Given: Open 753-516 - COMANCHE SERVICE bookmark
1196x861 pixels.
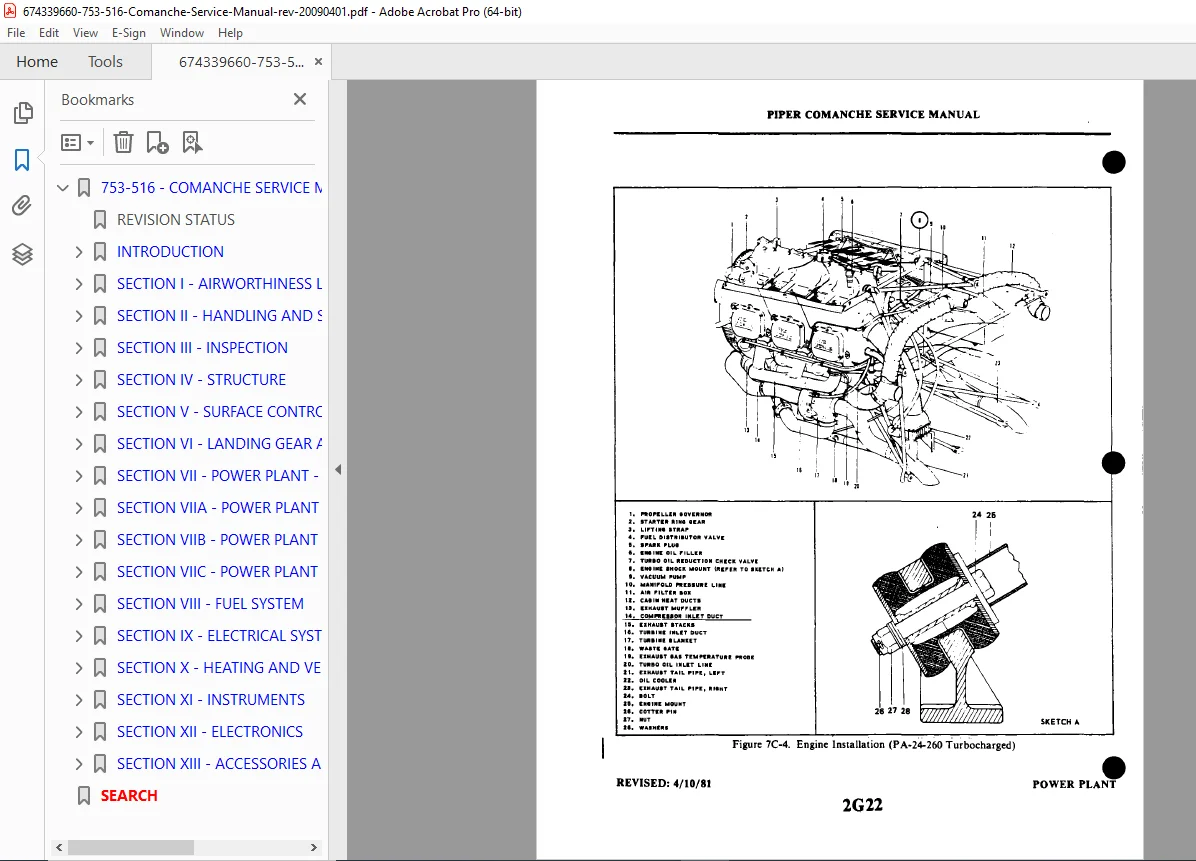Looking at the screenshot, I should click(211, 188).
